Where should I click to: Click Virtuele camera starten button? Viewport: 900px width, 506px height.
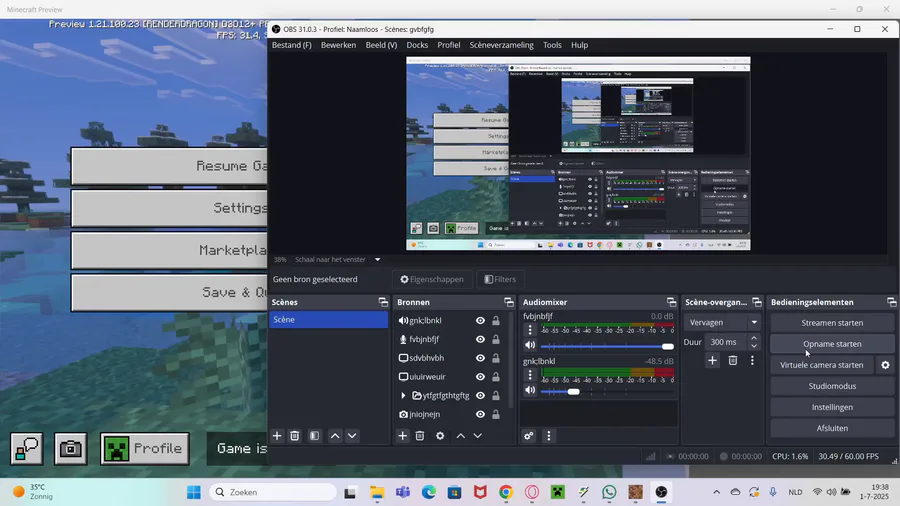click(821, 365)
